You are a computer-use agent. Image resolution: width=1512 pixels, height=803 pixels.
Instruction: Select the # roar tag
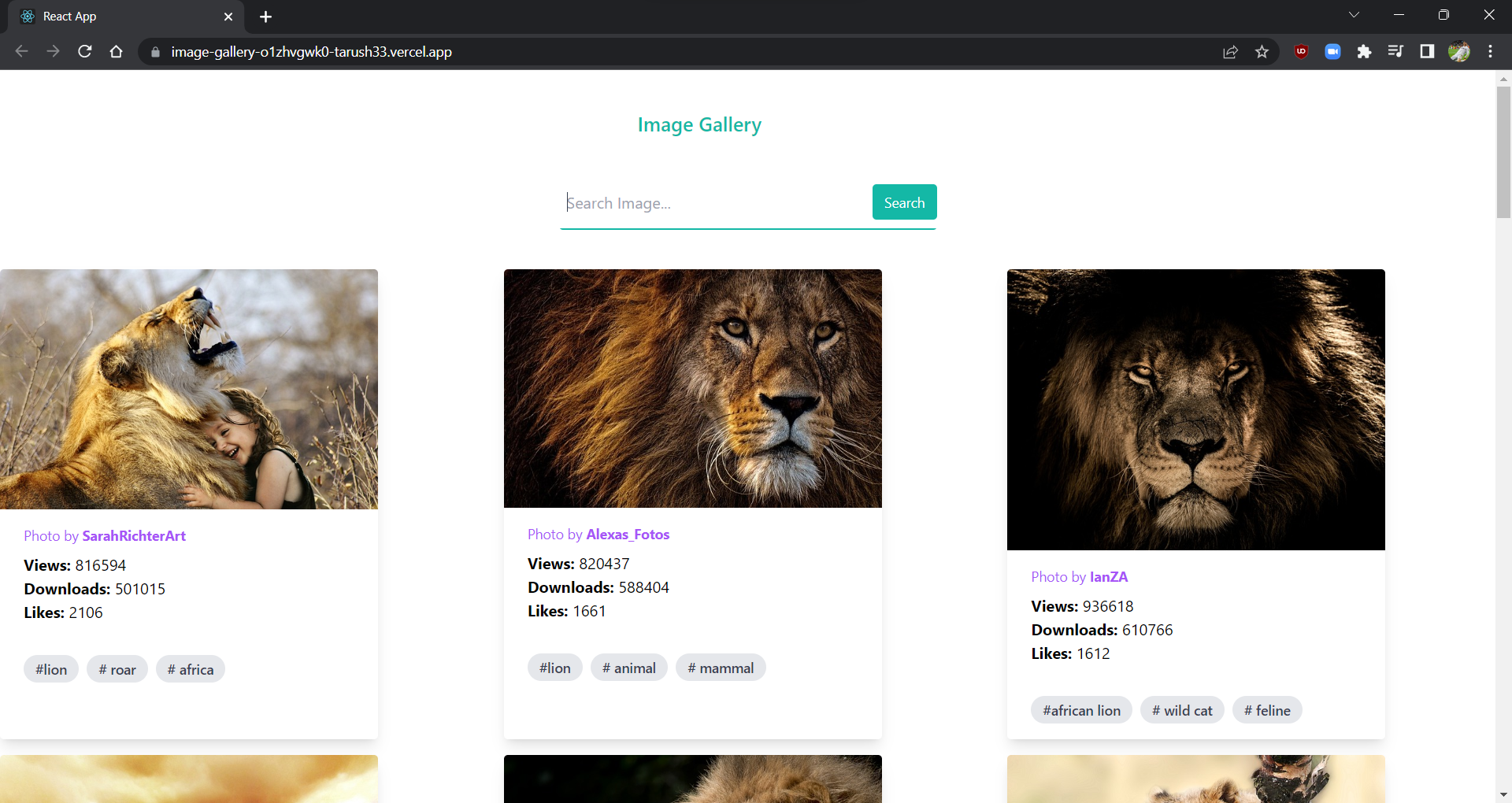[117, 669]
